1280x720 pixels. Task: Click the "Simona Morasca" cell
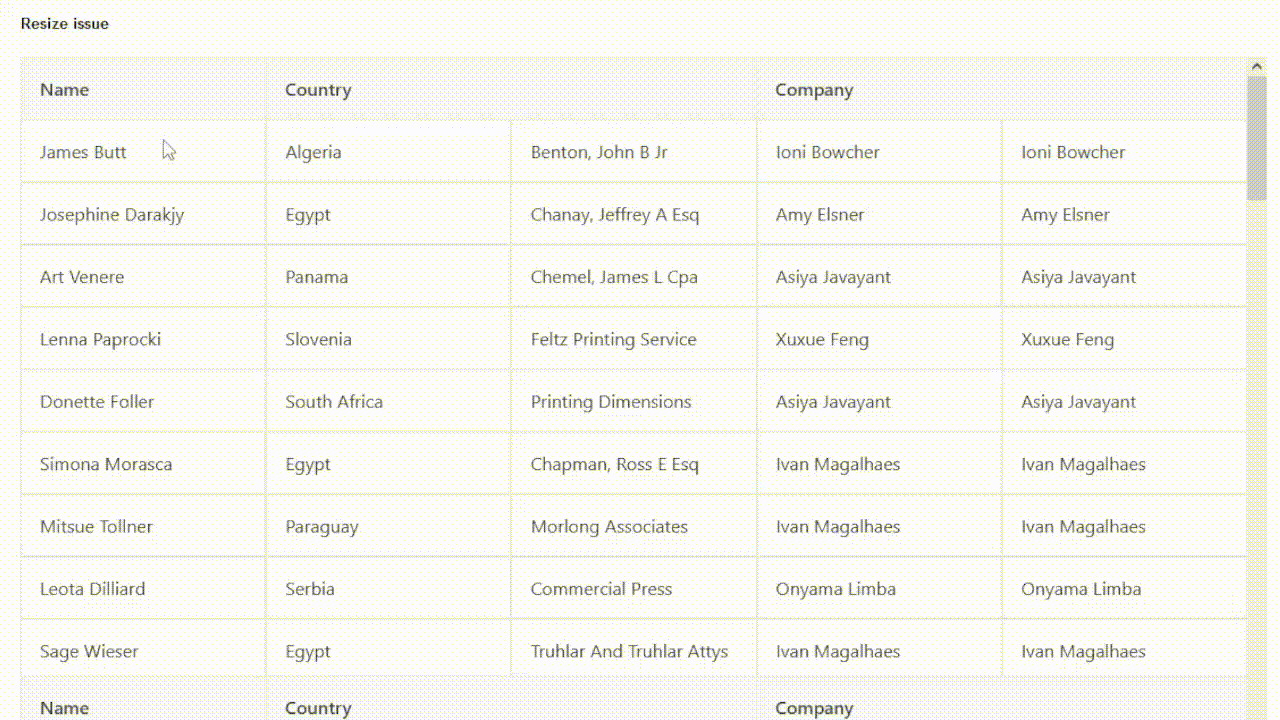tap(106, 464)
